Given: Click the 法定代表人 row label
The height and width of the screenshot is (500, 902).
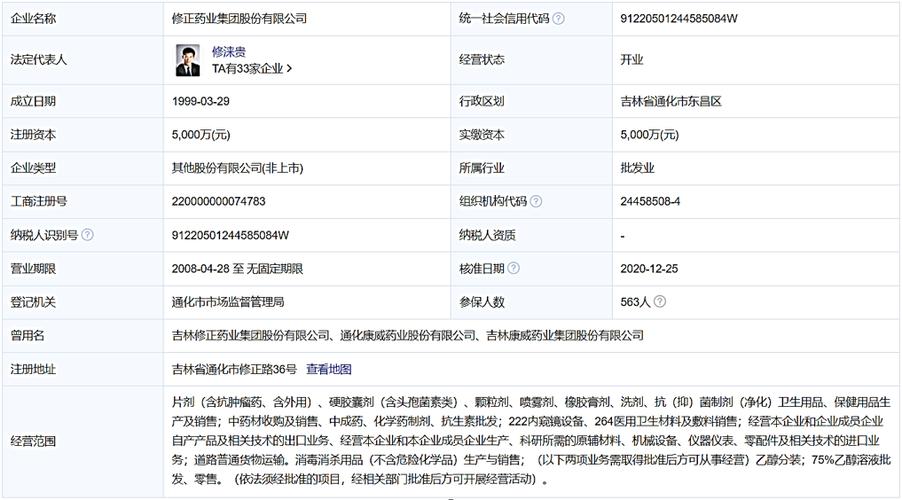Looking at the screenshot, I should (39, 60).
